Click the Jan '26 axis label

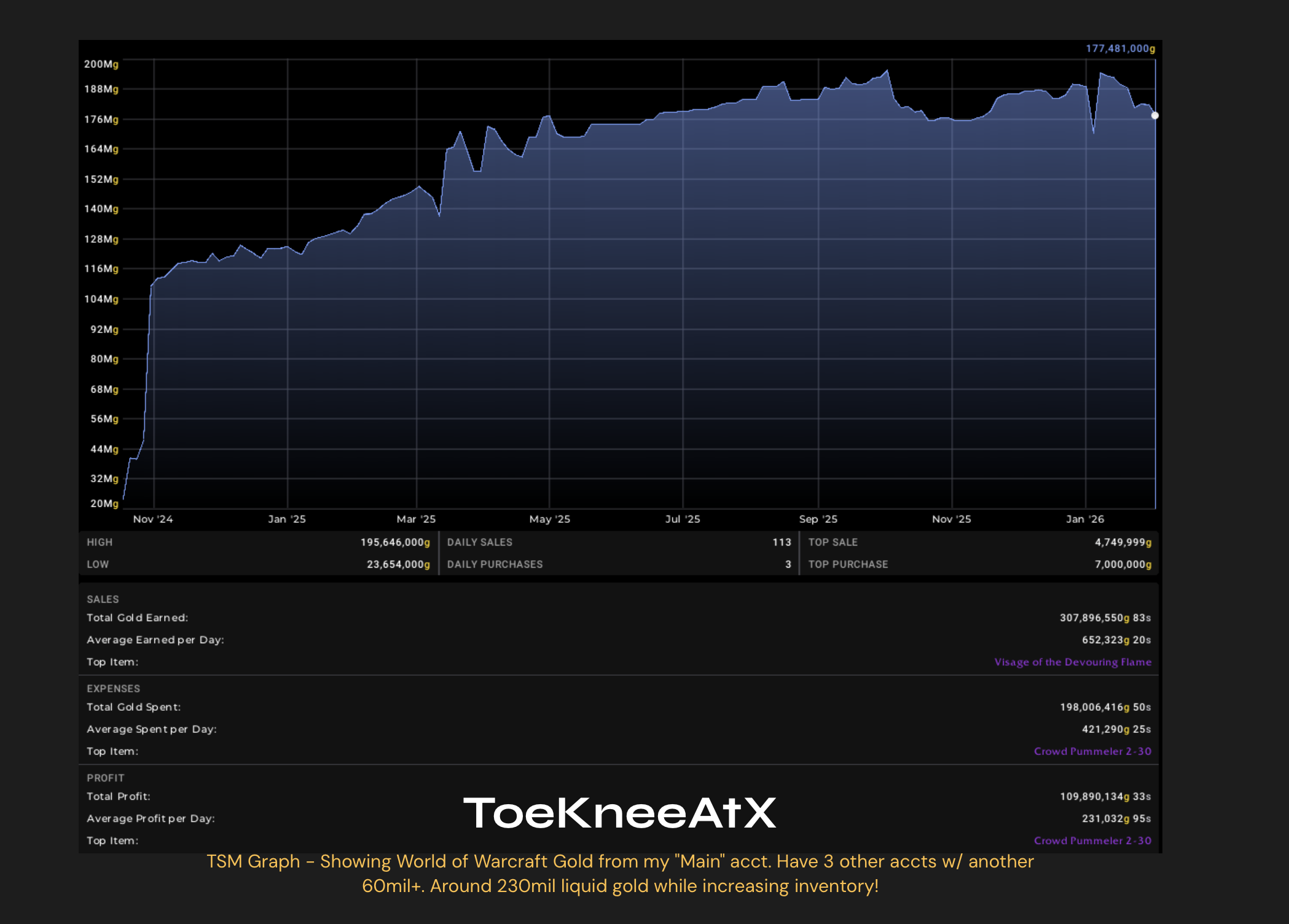click(x=1084, y=519)
